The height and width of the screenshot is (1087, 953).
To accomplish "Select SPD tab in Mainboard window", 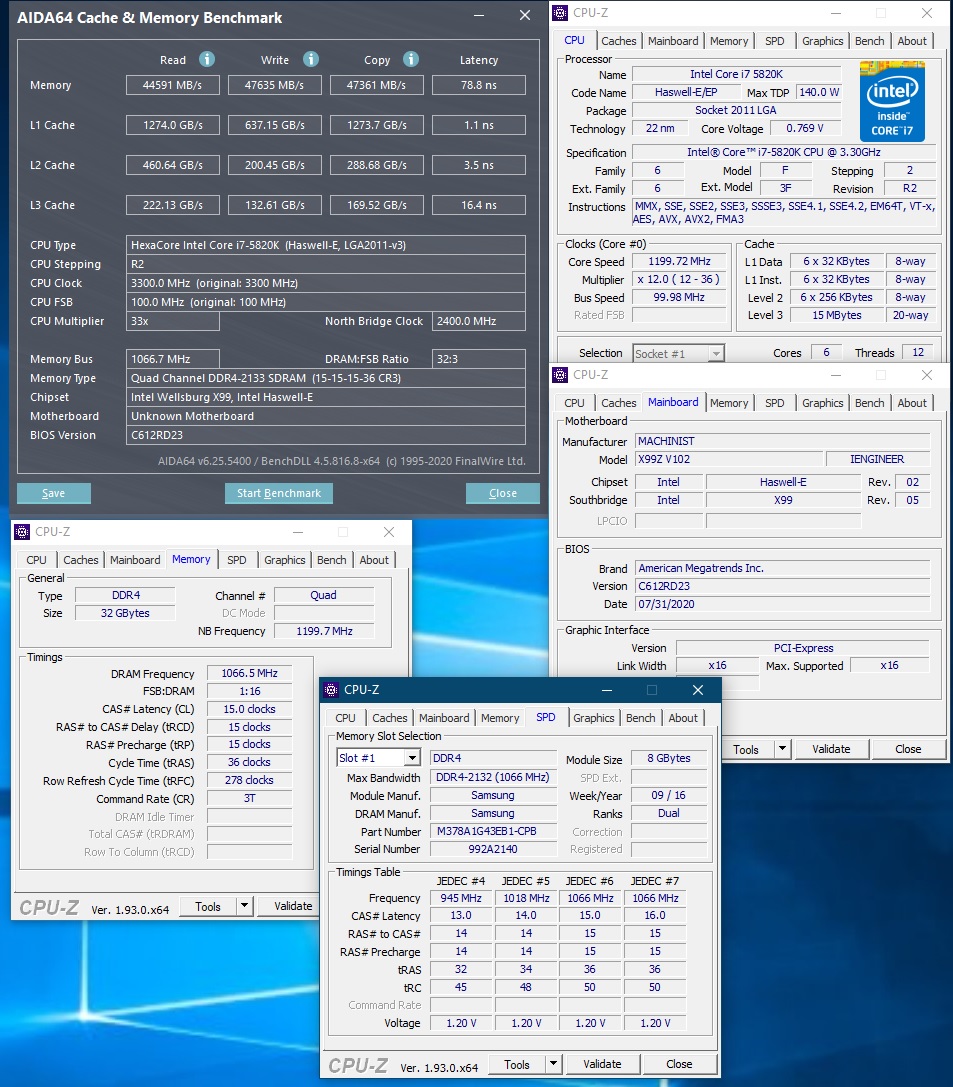I will tap(774, 403).
